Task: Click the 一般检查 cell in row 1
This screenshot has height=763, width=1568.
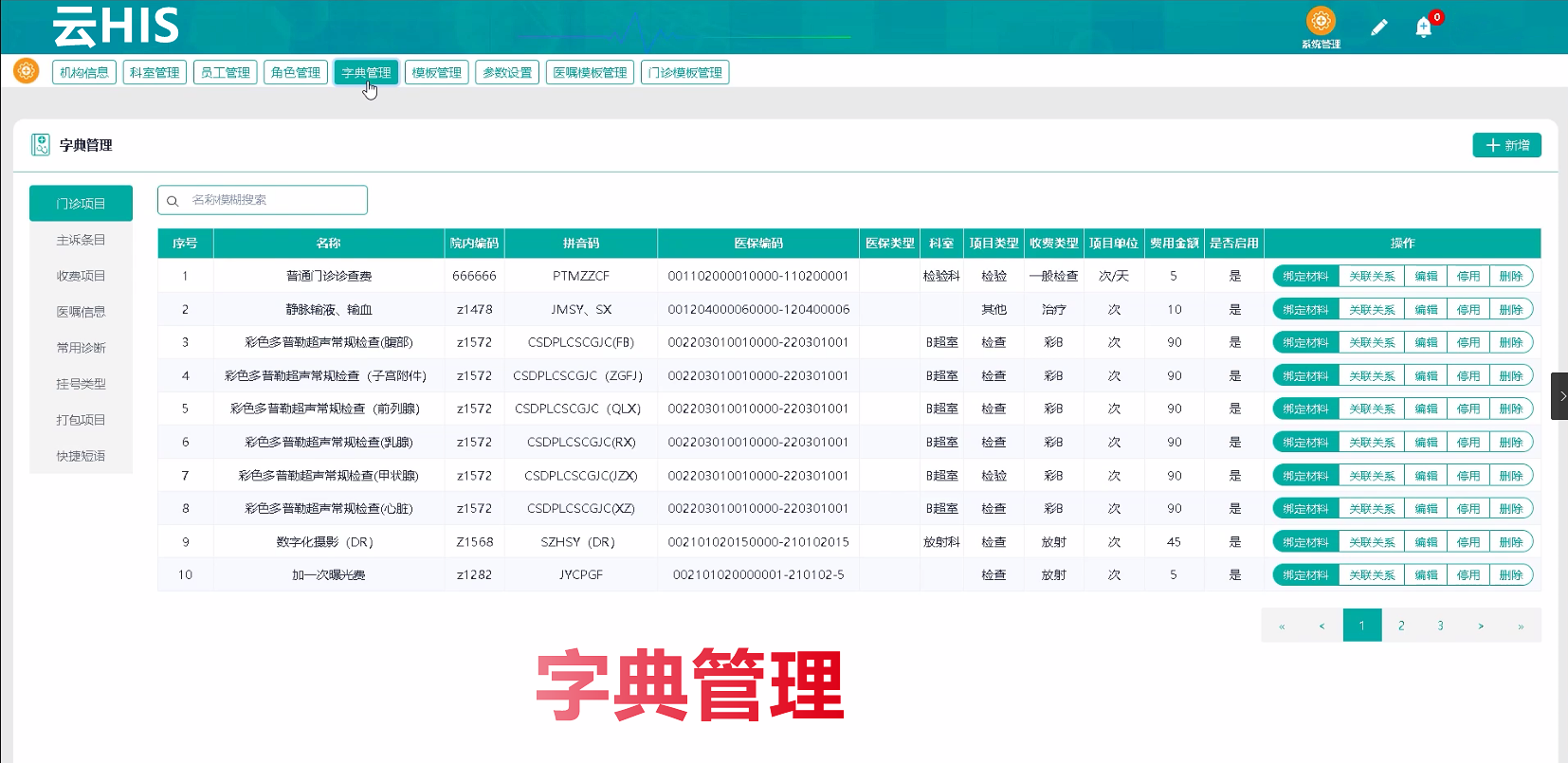Action: [x=1053, y=276]
